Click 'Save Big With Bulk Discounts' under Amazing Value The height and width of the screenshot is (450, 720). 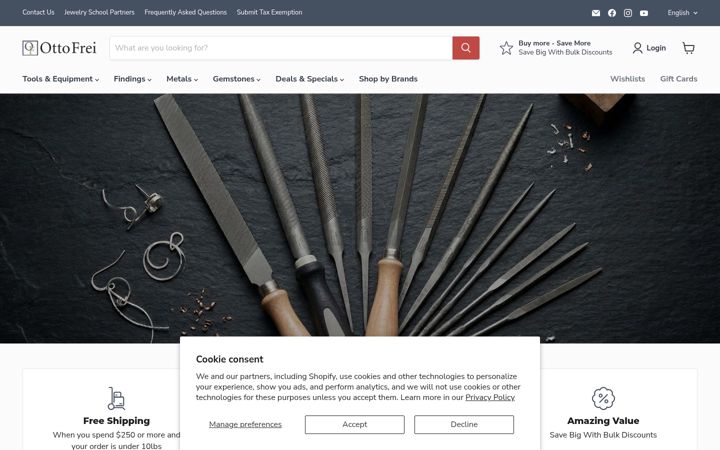[x=603, y=435]
